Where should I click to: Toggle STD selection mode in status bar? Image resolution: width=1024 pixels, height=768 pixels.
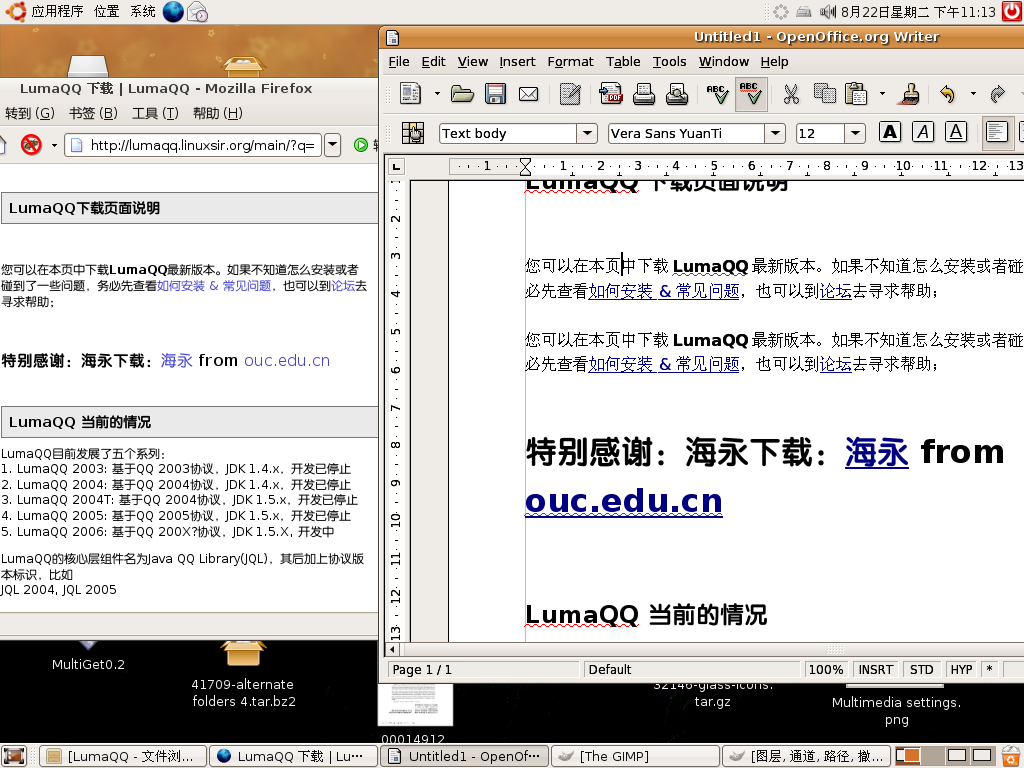coord(921,669)
